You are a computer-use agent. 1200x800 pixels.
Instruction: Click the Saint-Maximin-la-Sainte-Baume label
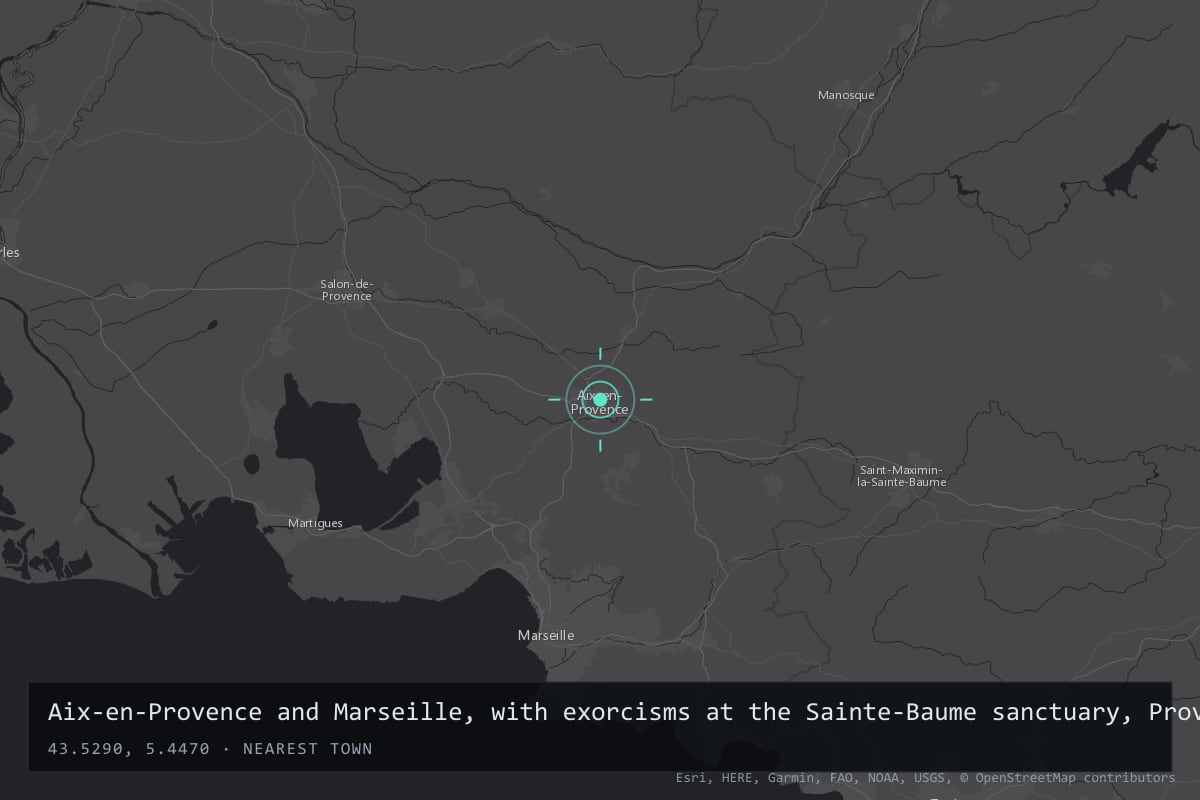pyautogui.click(x=902, y=476)
